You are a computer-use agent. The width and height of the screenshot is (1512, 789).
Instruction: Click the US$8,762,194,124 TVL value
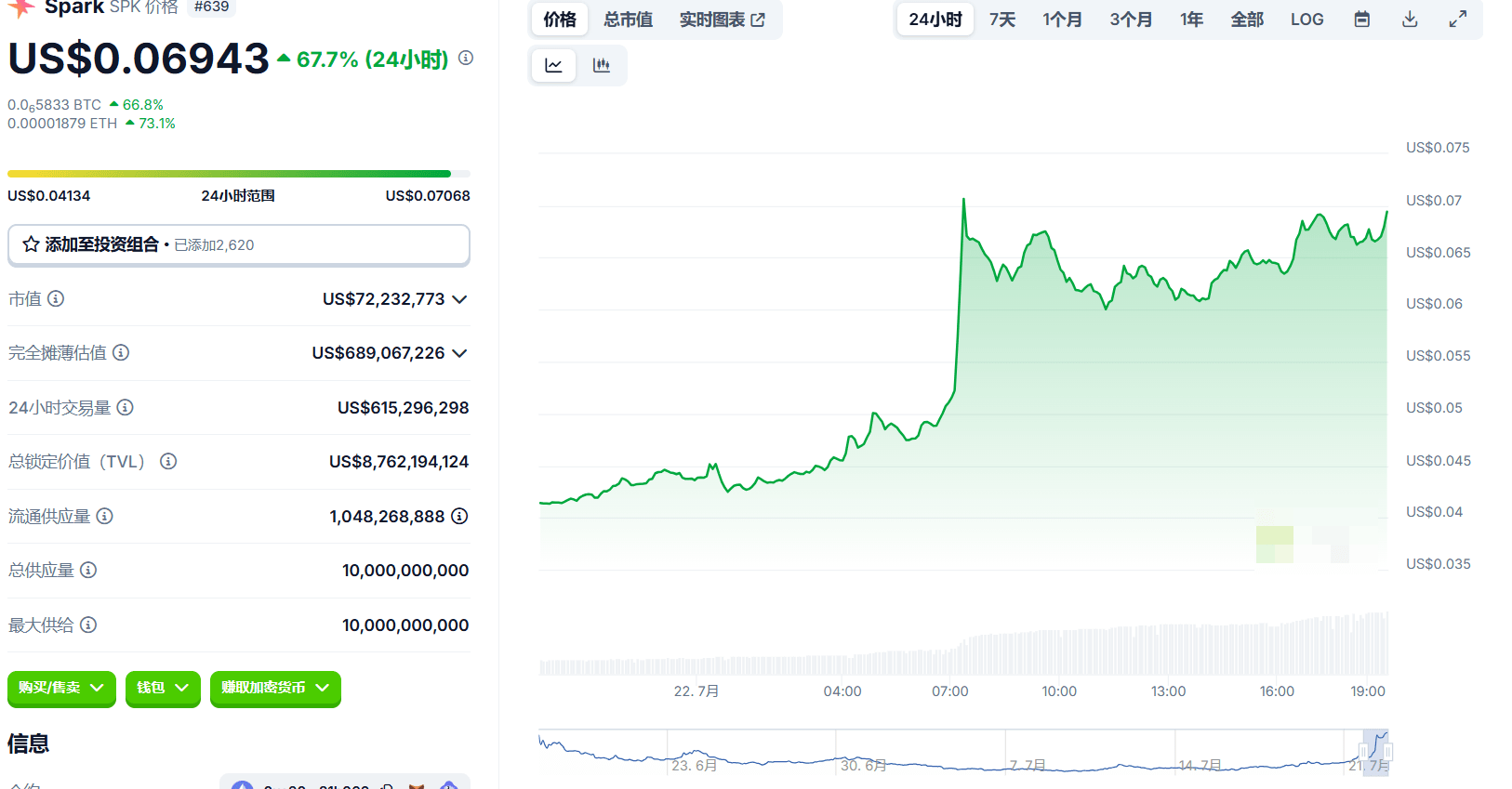pyautogui.click(x=399, y=462)
